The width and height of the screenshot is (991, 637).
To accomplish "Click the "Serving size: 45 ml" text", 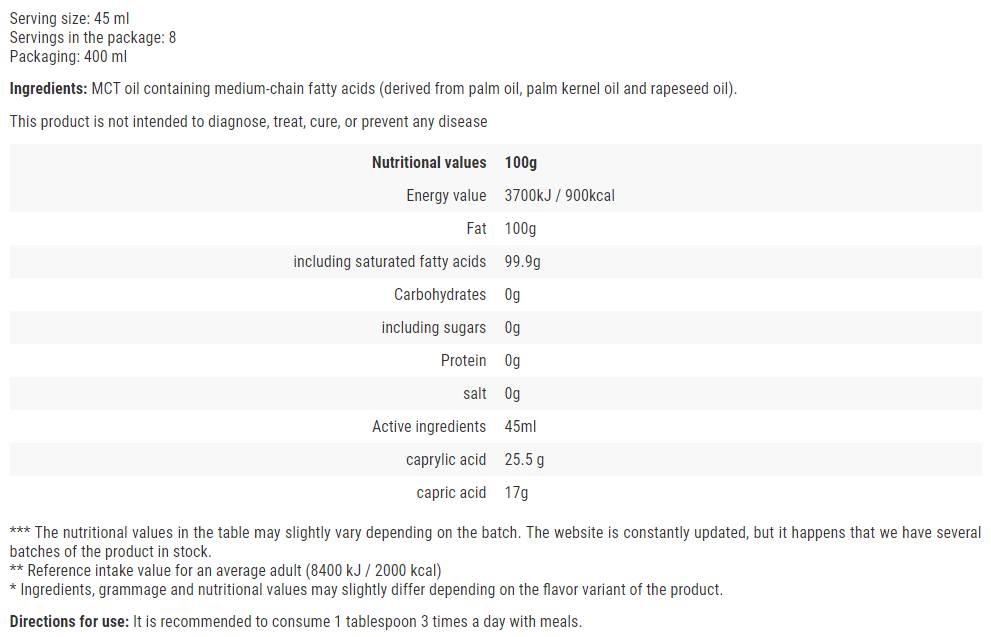I will [x=69, y=19].
